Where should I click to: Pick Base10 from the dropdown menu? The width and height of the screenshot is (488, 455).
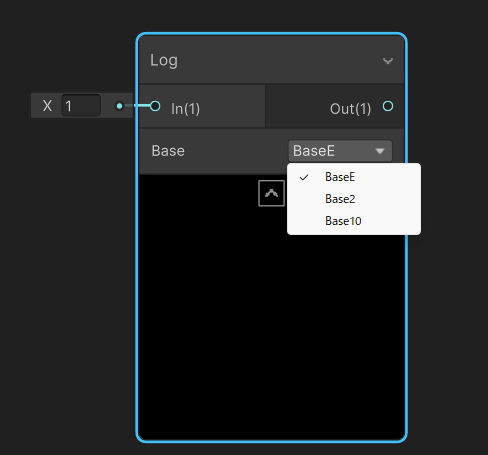[x=354, y=221]
